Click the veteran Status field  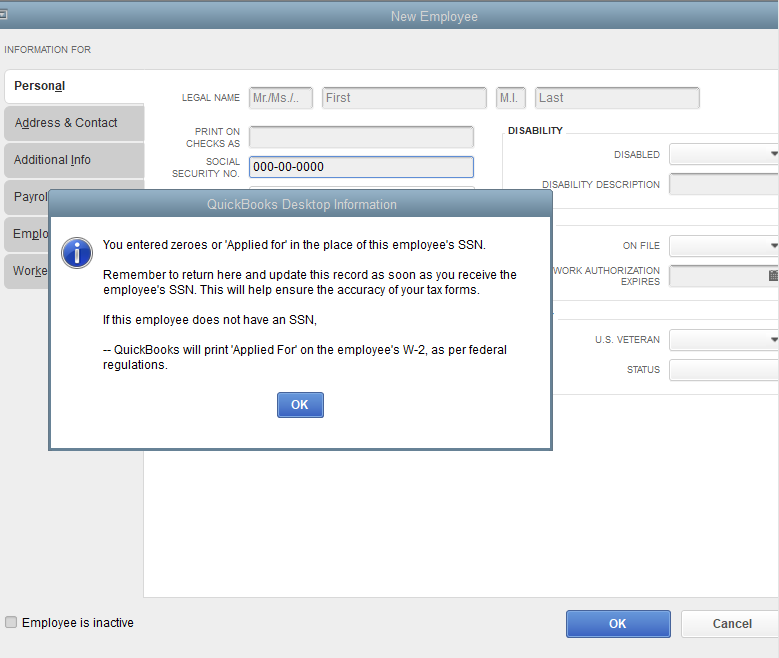click(724, 370)
